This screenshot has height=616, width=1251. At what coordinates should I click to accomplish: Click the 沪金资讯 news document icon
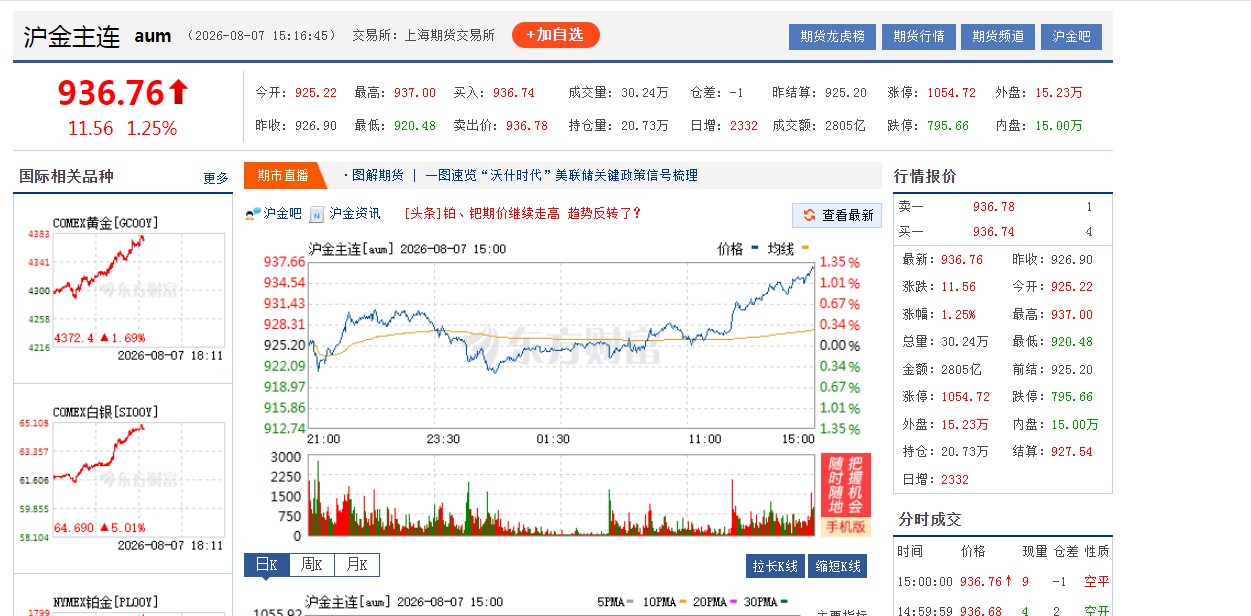click(x=317, y=213)
